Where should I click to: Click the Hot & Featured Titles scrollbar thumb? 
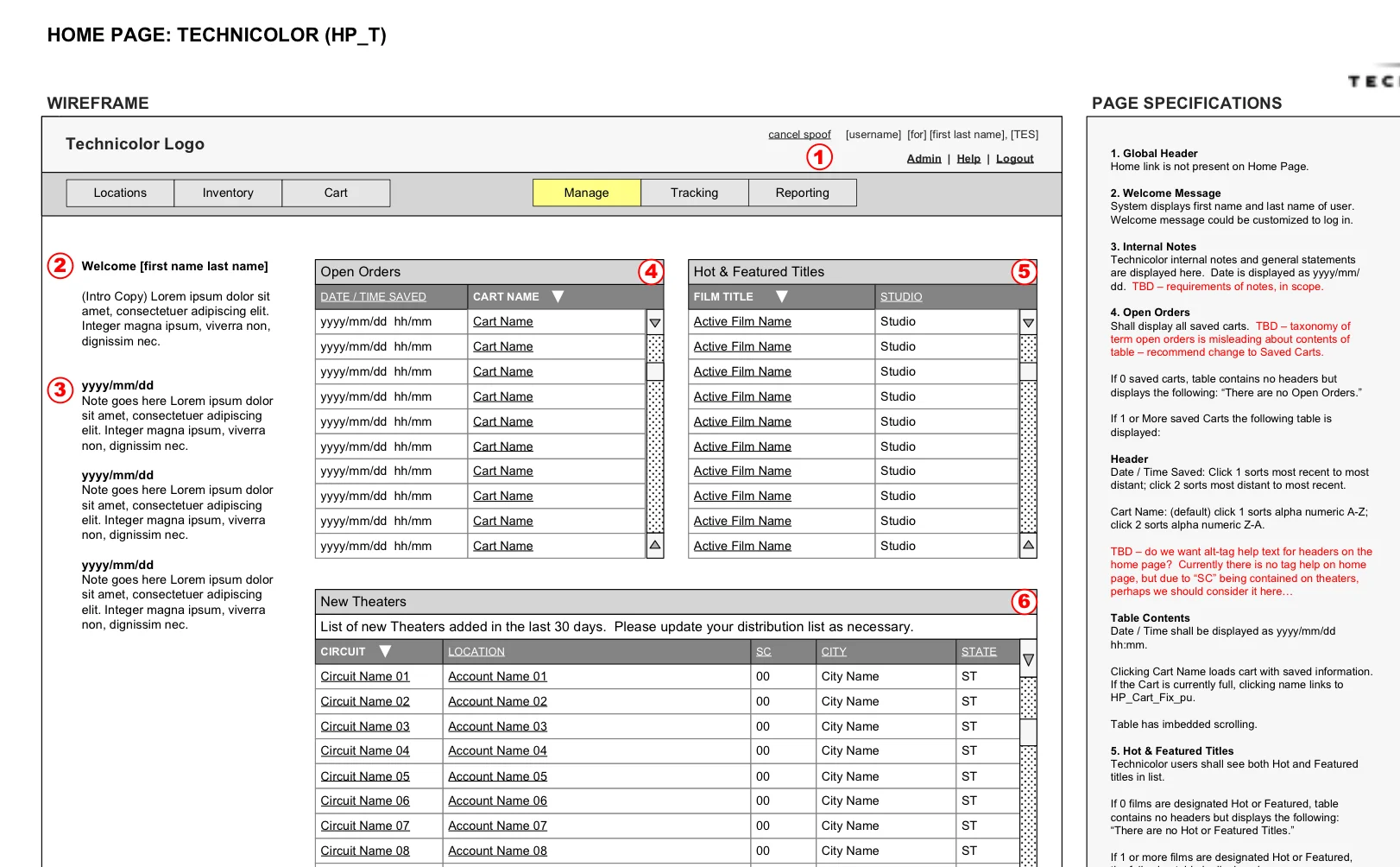[x=1028, y=371]
